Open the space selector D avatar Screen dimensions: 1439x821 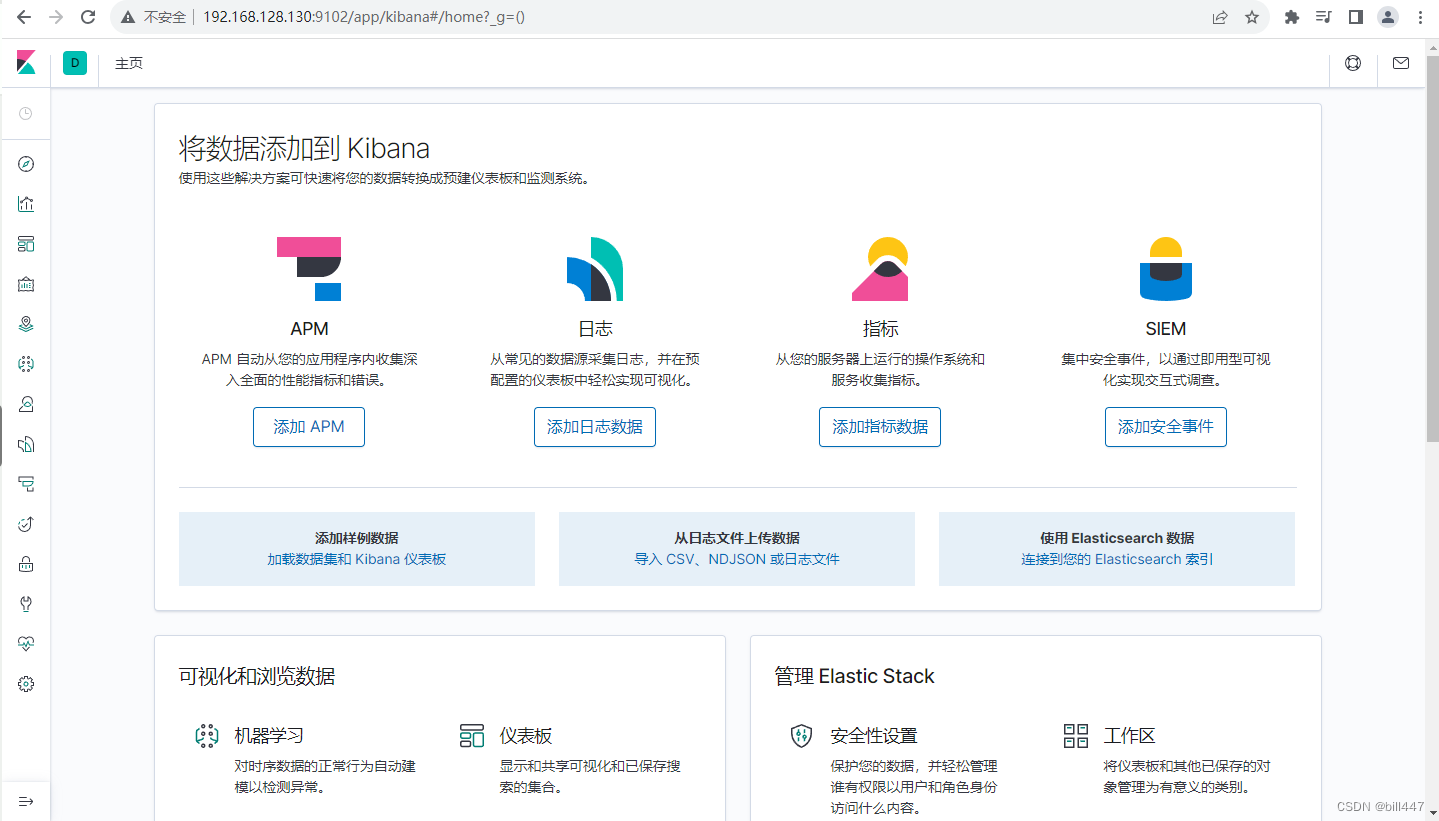tap(75, 63)
